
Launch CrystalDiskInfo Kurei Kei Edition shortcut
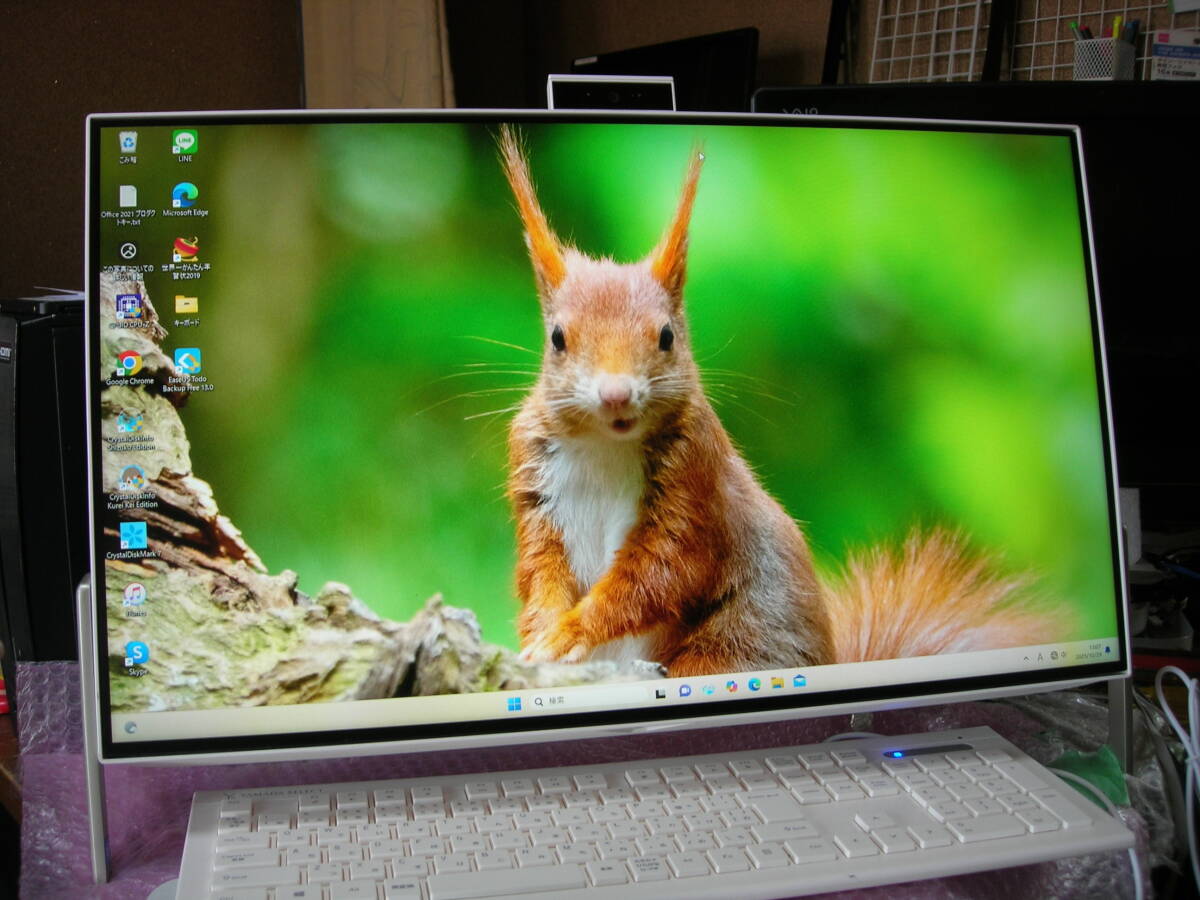[131, 488]
